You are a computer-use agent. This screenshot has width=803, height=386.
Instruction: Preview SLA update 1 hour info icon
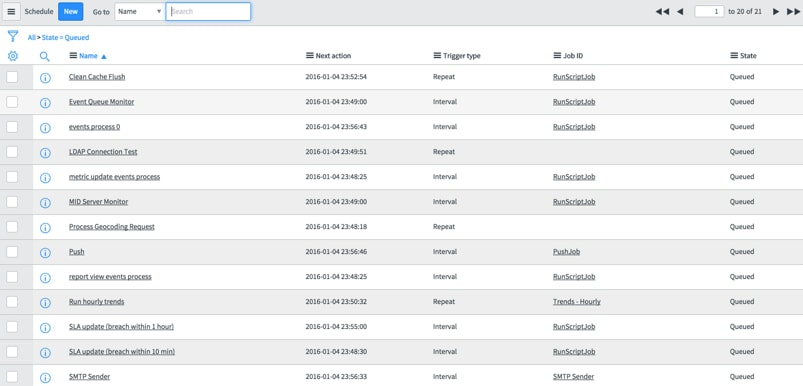coord(45,328)
